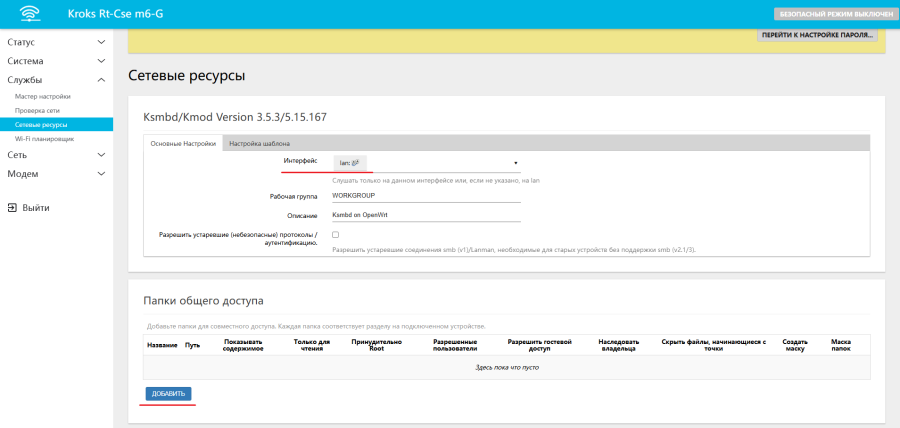Click the Kroks Wi-Fi logo icon

(x=32, y=14)
